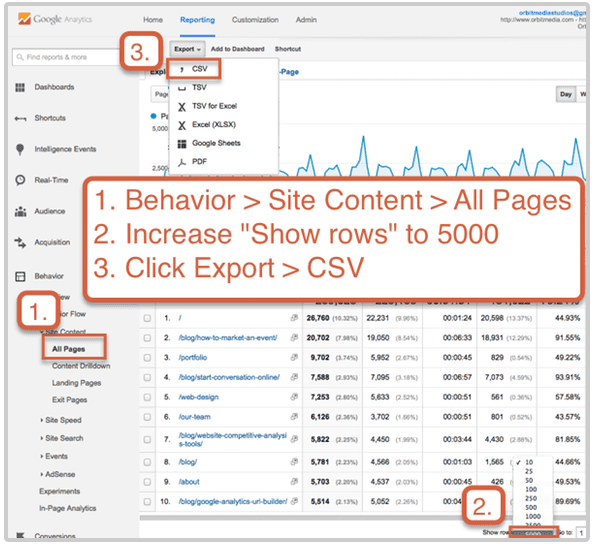Click the Google Analytics logo
Image resolution: width=596 pixels, height=549 pixels.
click(55, 19)
